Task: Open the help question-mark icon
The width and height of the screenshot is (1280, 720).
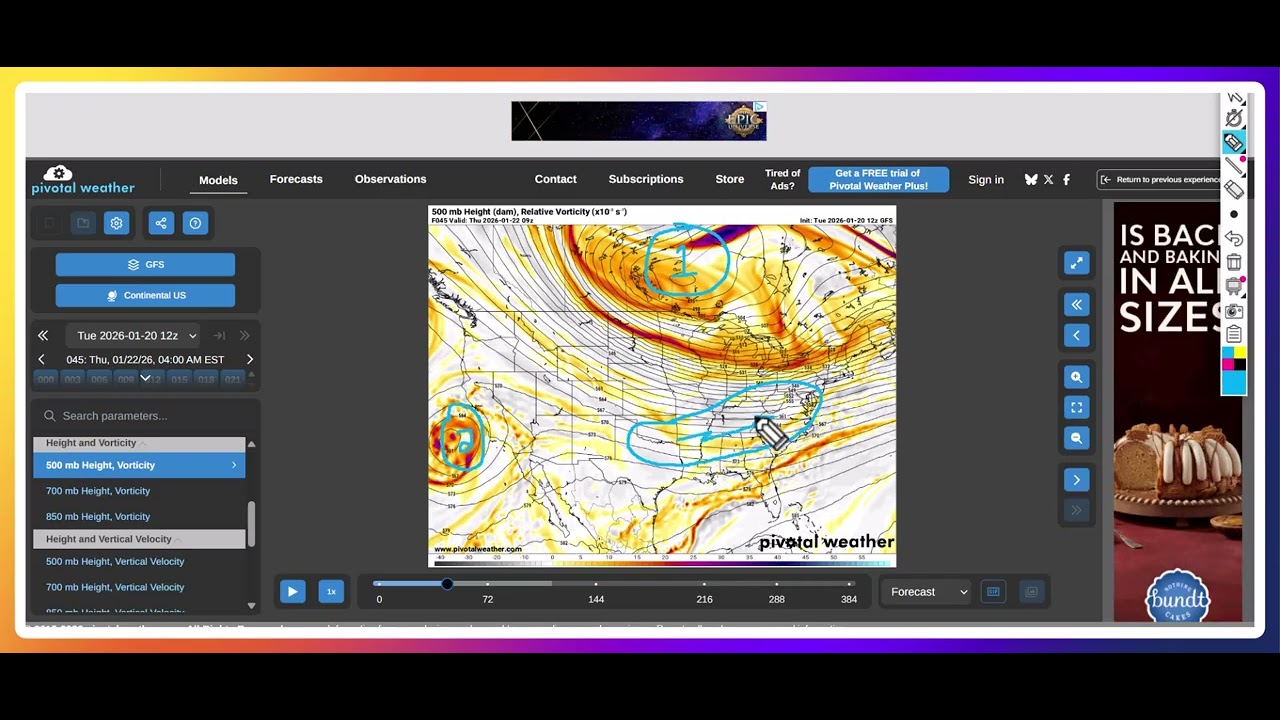Action: (195, 223)
